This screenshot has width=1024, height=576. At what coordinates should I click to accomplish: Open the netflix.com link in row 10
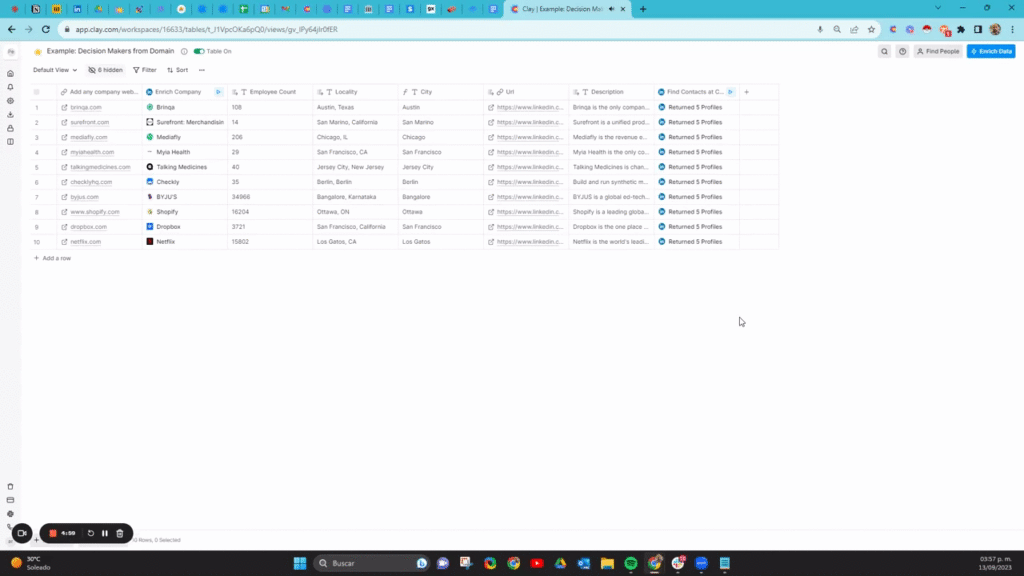tap(86, 242)
